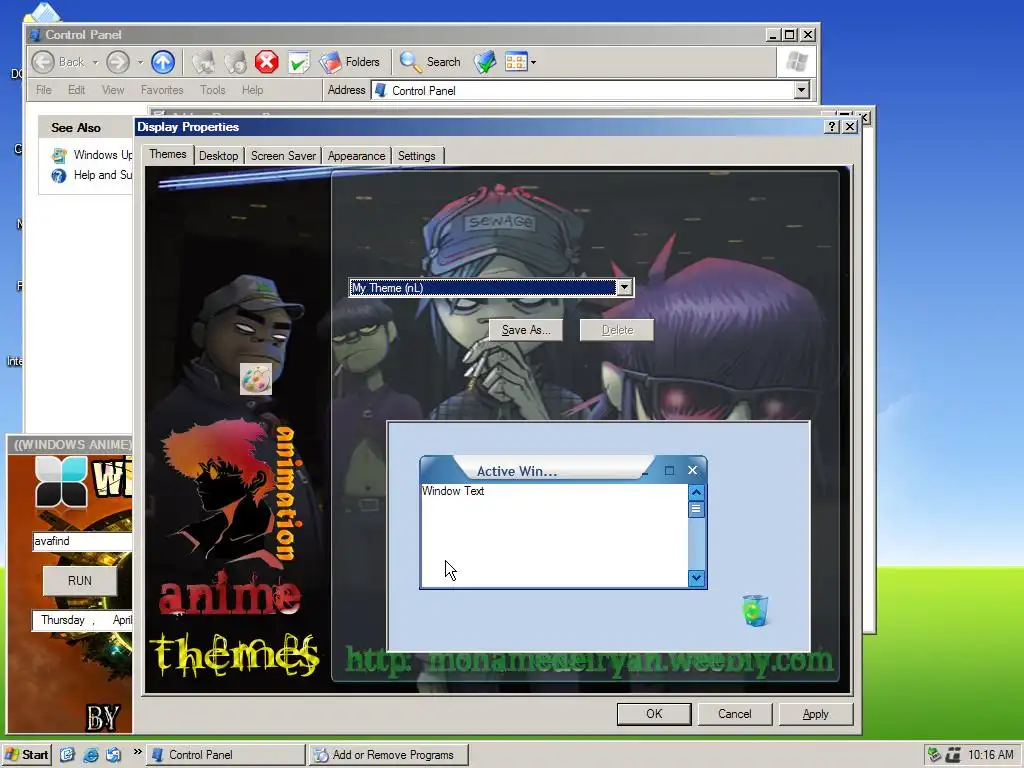
Task: Click the Views icon in Control Panel toolbar
Action: 516,62
